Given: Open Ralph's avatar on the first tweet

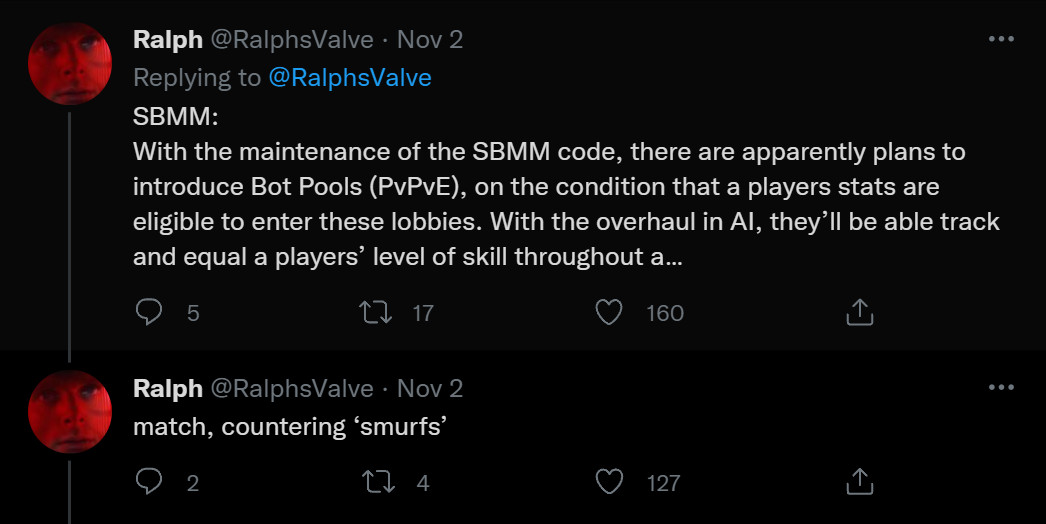Looking at the screenshot, I should coord(69,63).
